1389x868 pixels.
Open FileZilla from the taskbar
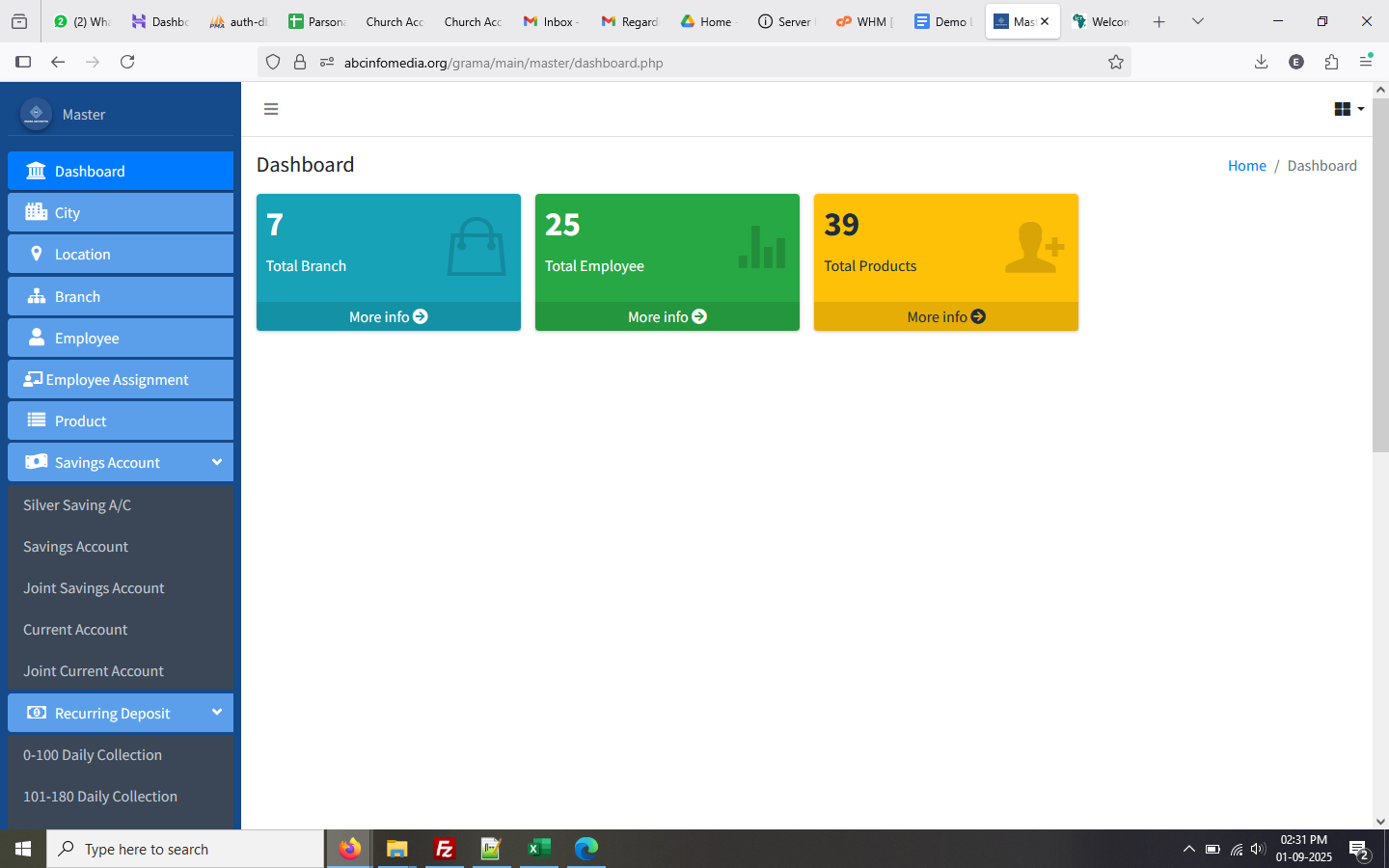(x=445, y=849)
